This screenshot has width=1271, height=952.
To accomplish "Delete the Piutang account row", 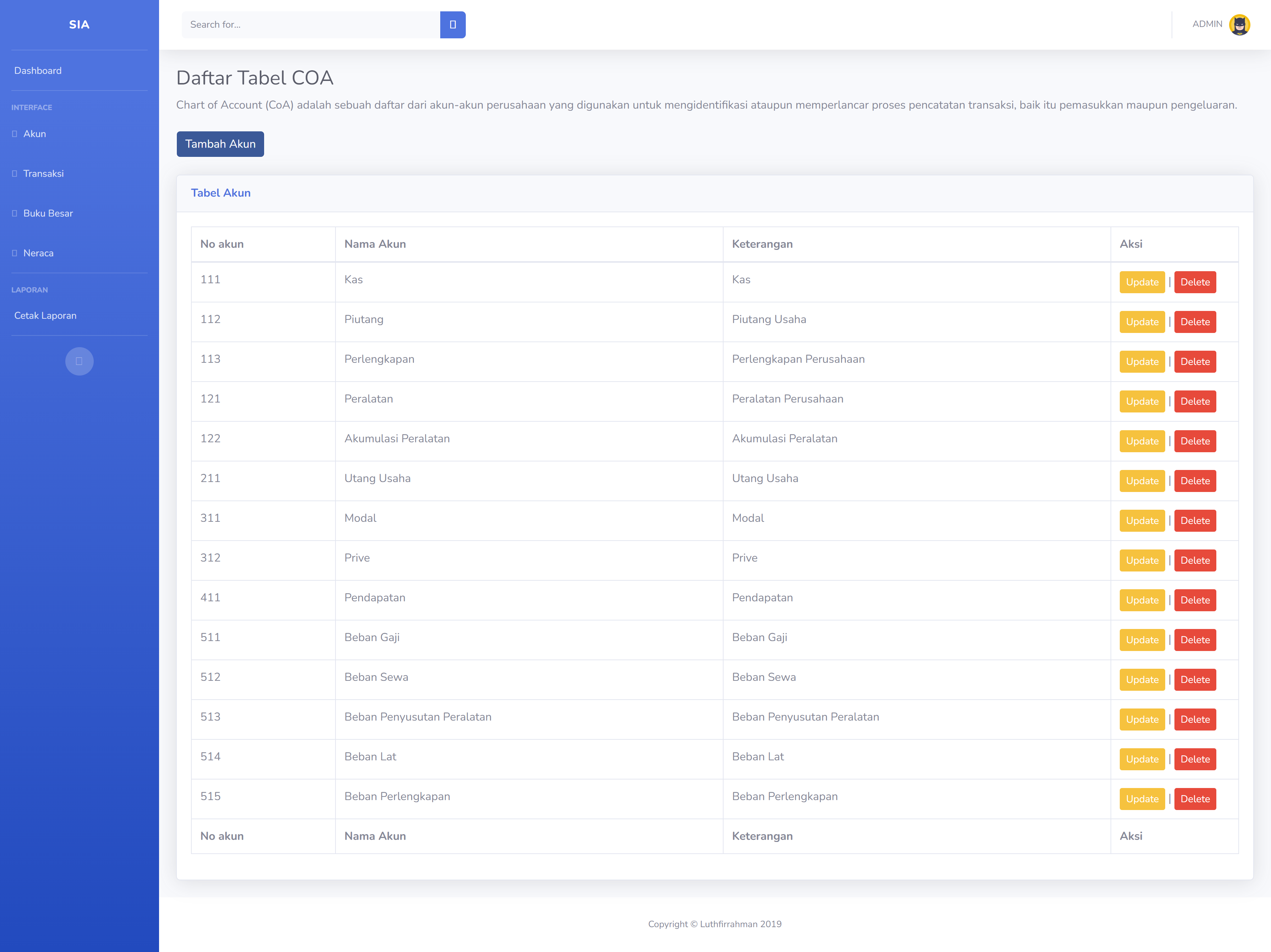I will 1195,322.
